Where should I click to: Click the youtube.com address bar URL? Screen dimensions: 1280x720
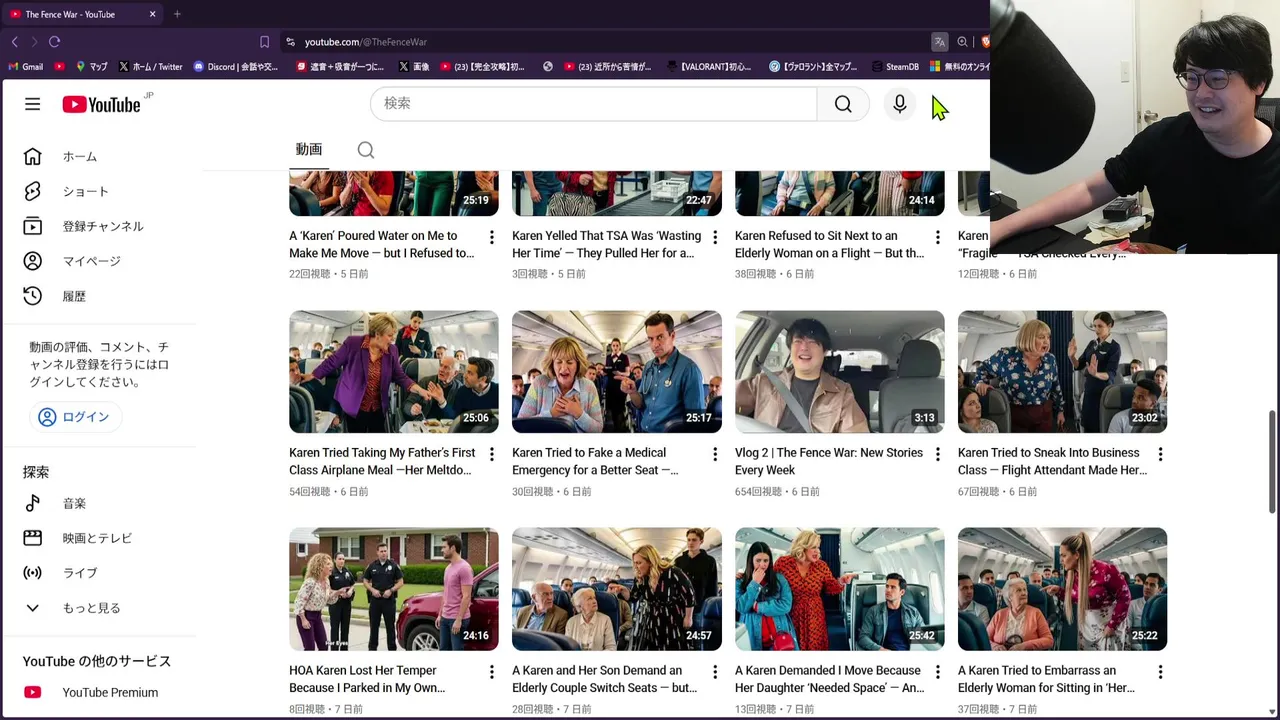[x=366, y=42]
